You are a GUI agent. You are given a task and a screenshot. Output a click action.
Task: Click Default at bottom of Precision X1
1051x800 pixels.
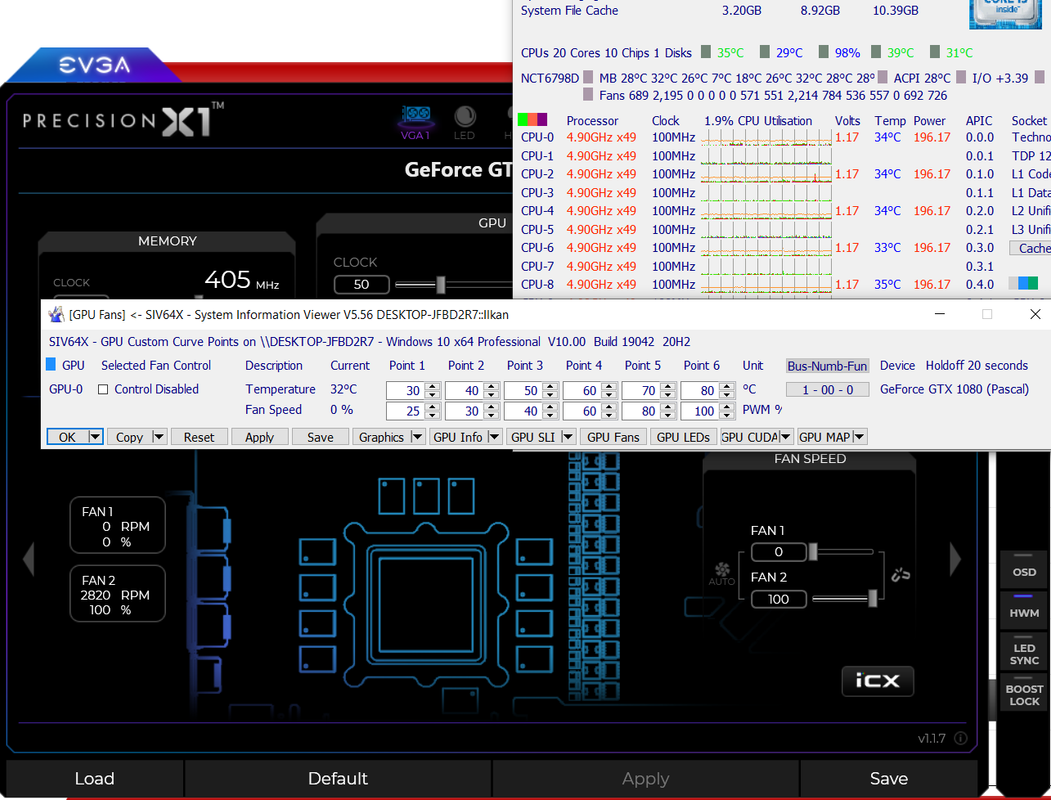(x=338, y=778)
